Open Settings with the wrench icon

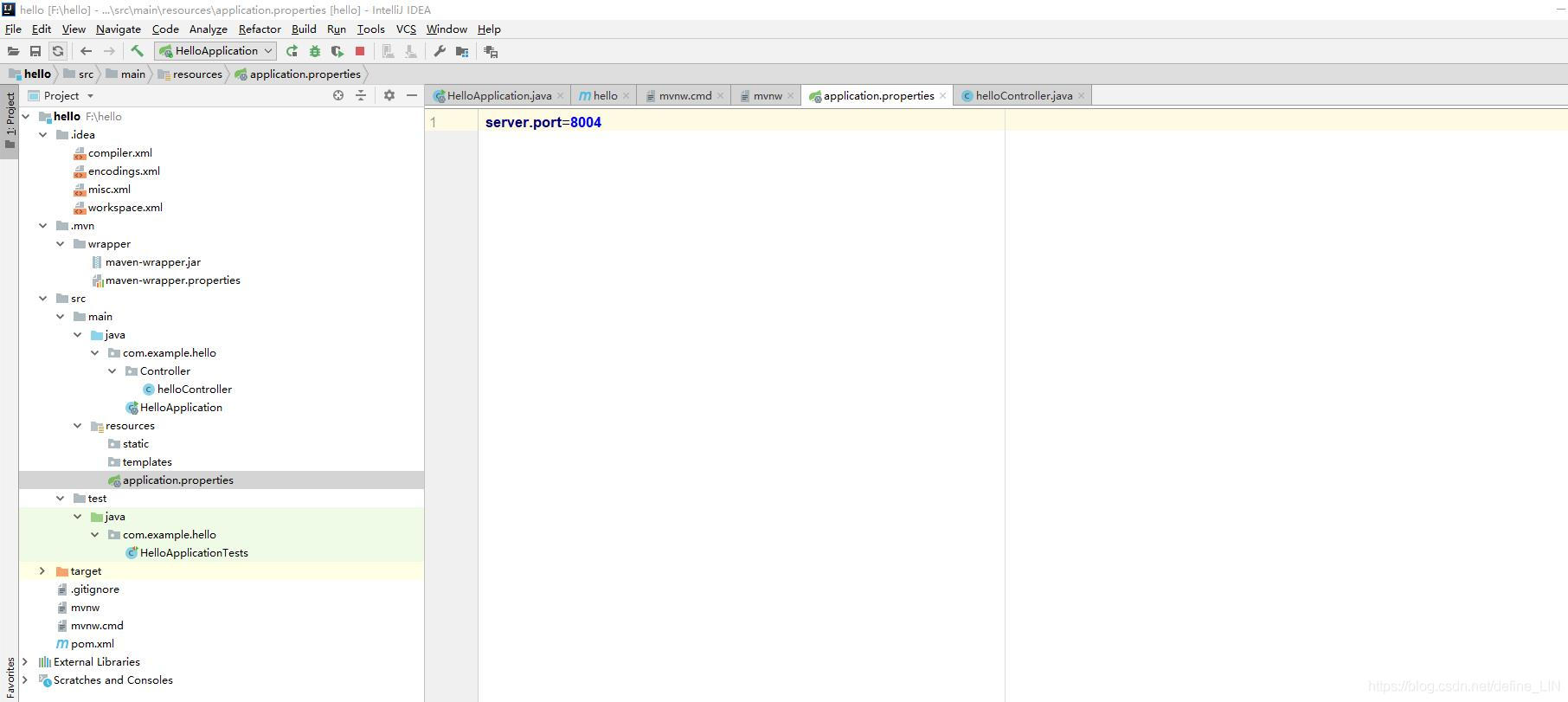pos(440,51)
